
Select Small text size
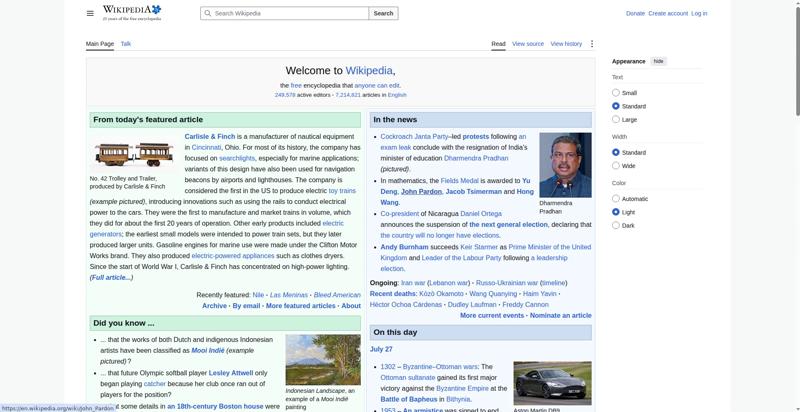point(616,93)
